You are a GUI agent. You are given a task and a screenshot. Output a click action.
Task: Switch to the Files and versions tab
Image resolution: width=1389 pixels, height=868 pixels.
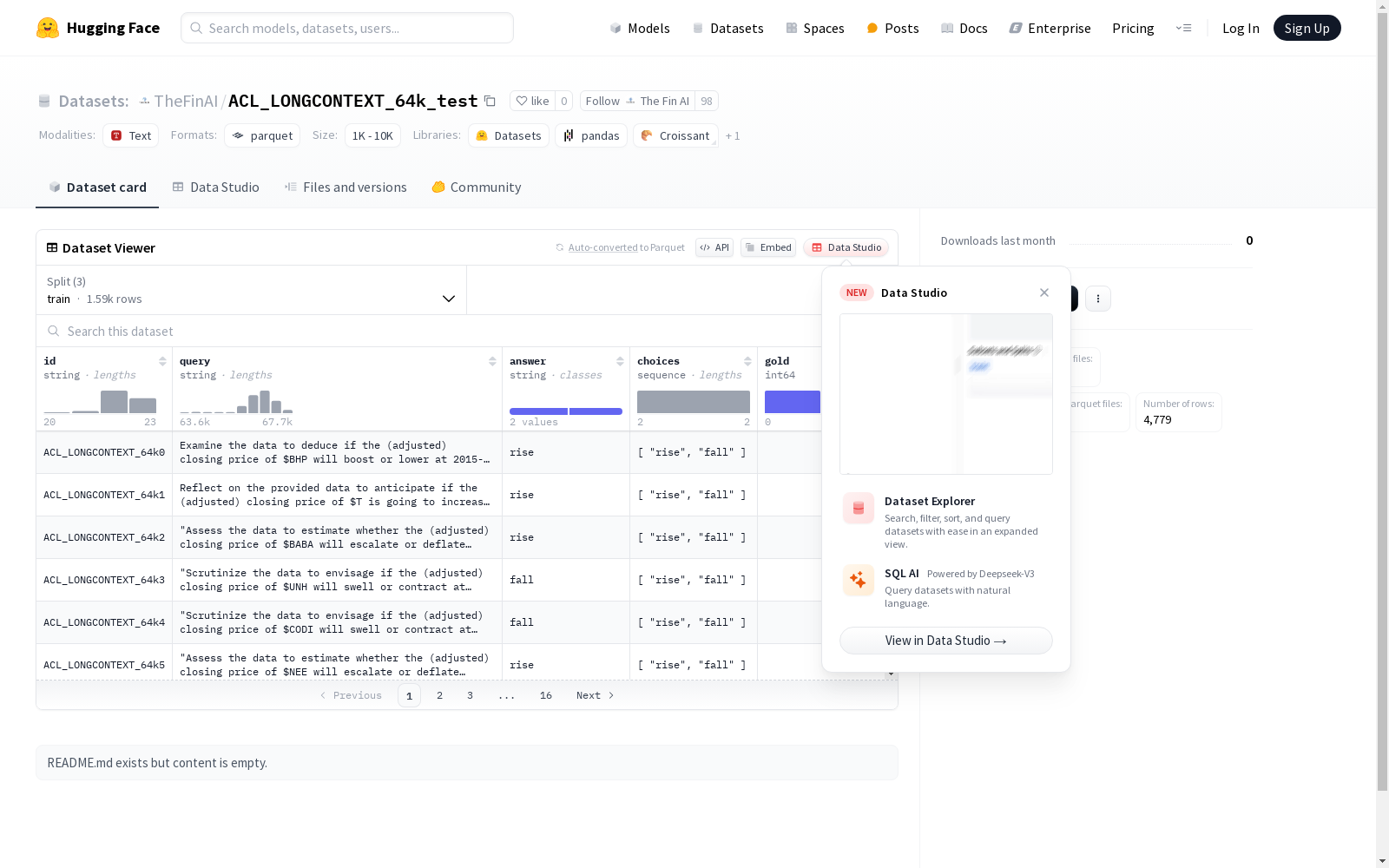point(346,187)
